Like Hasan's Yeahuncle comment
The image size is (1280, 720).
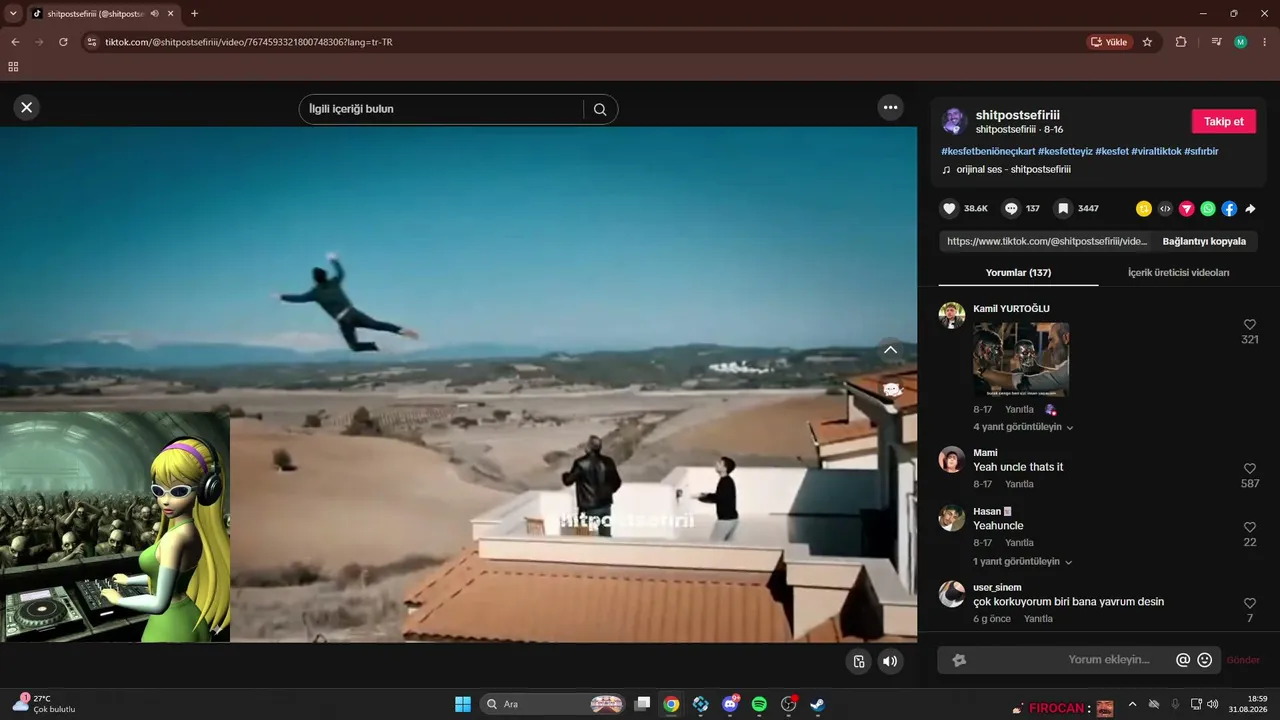[x=1250, y=527]
